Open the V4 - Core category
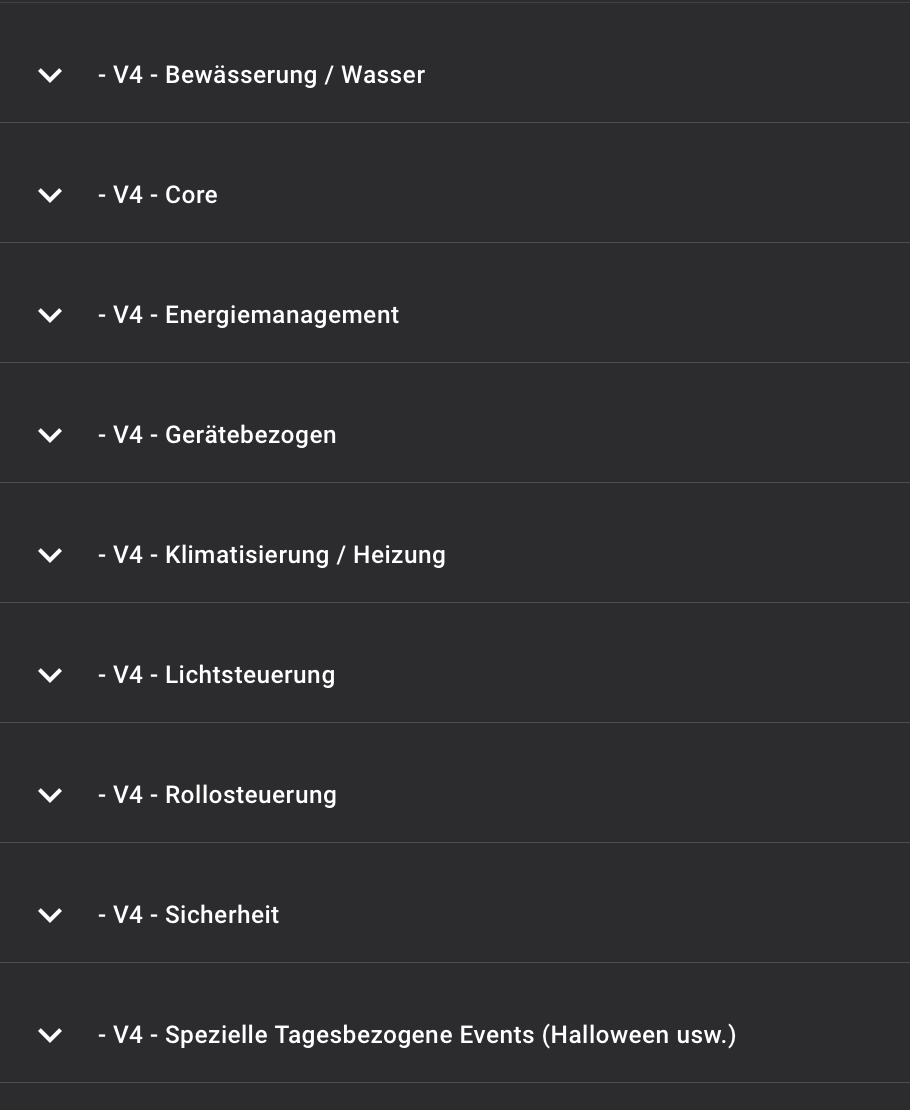 (157, 195)
